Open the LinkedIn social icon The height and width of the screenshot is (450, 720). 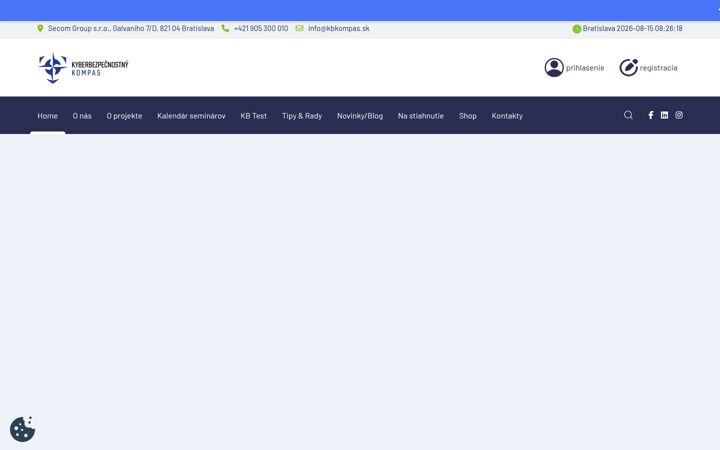(664, 115)
